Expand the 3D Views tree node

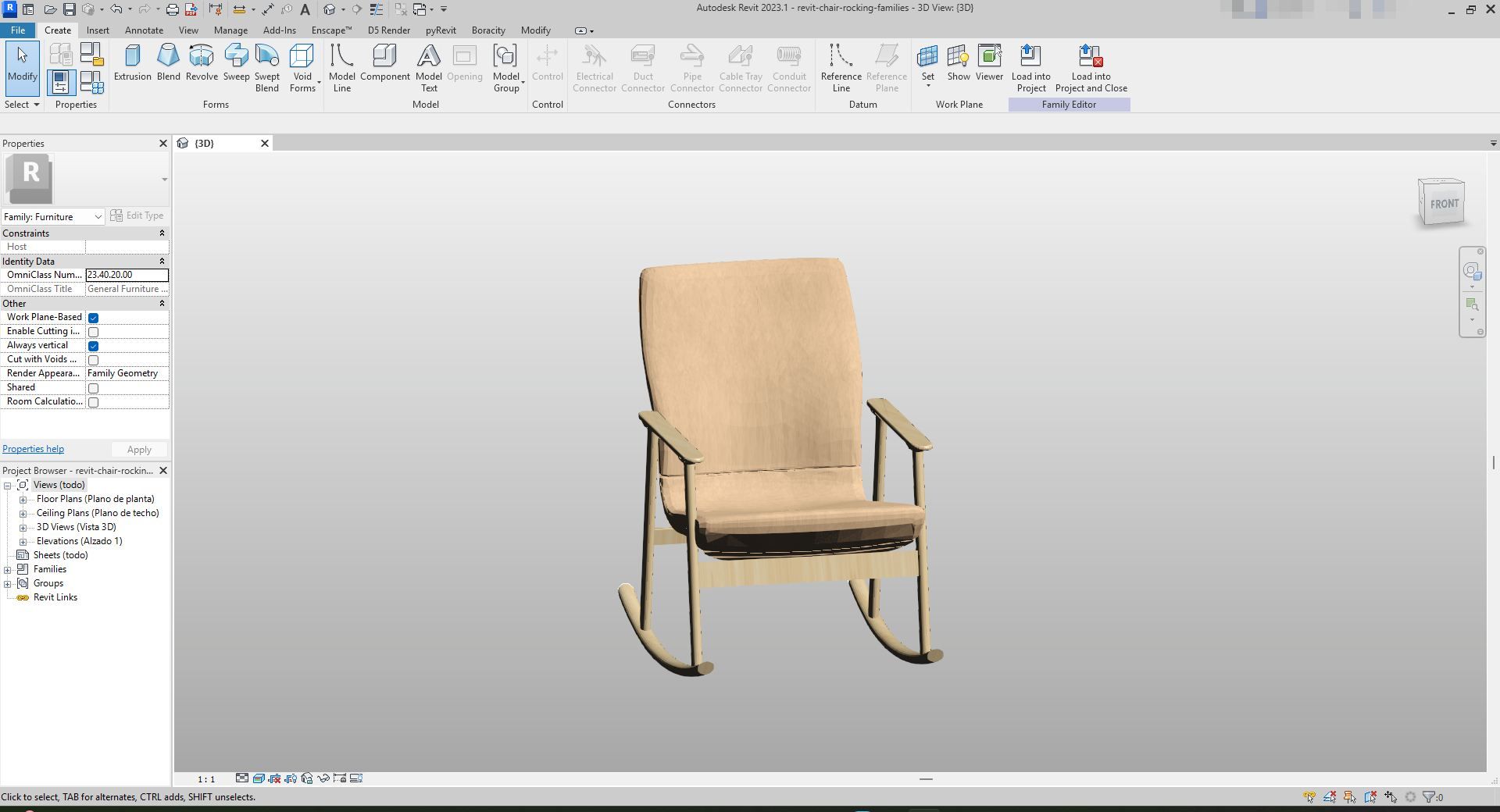point(23,528)
